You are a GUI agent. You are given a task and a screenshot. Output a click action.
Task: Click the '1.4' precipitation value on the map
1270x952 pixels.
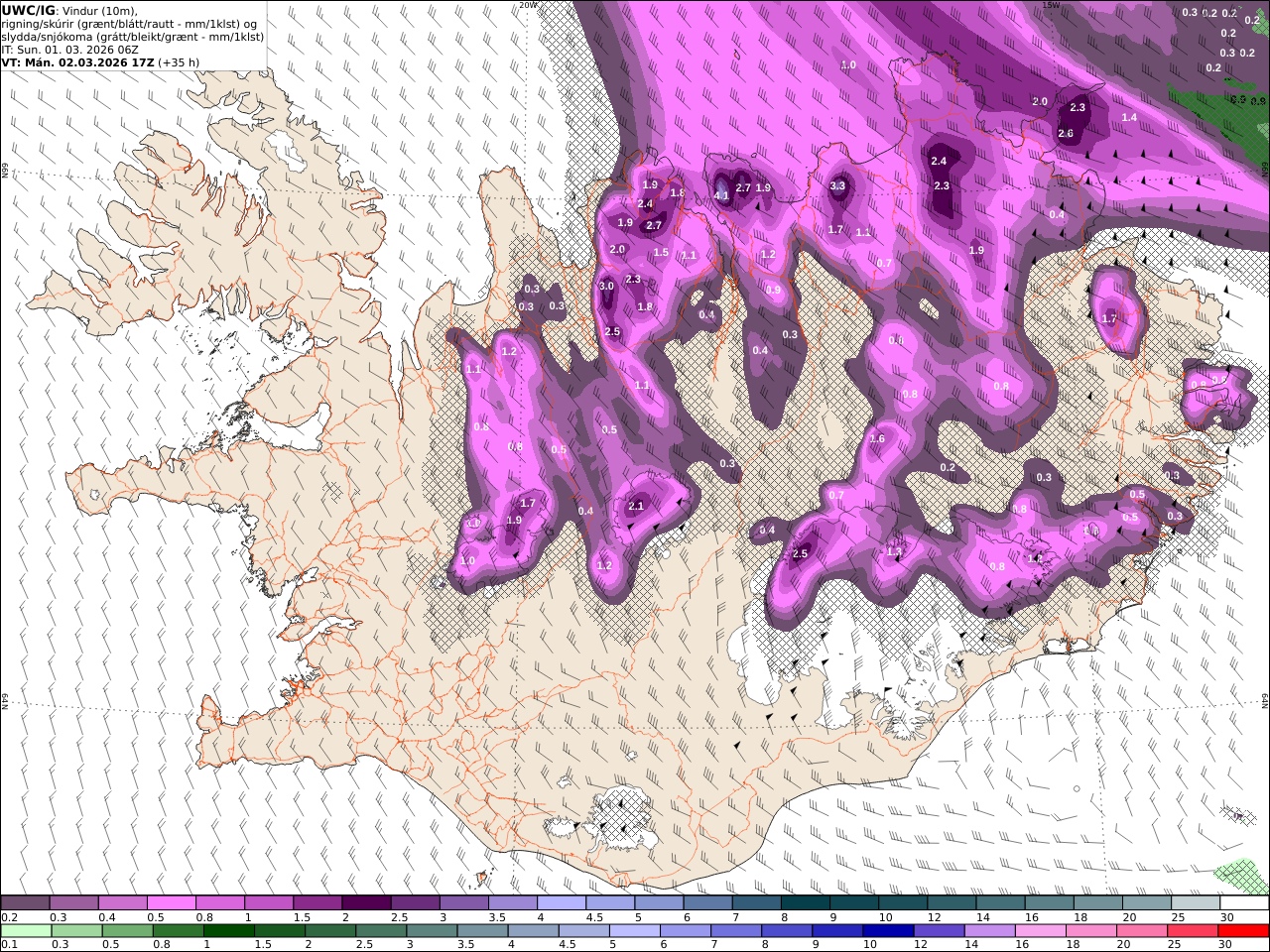pyautogui.click(x=1129, y=117)
